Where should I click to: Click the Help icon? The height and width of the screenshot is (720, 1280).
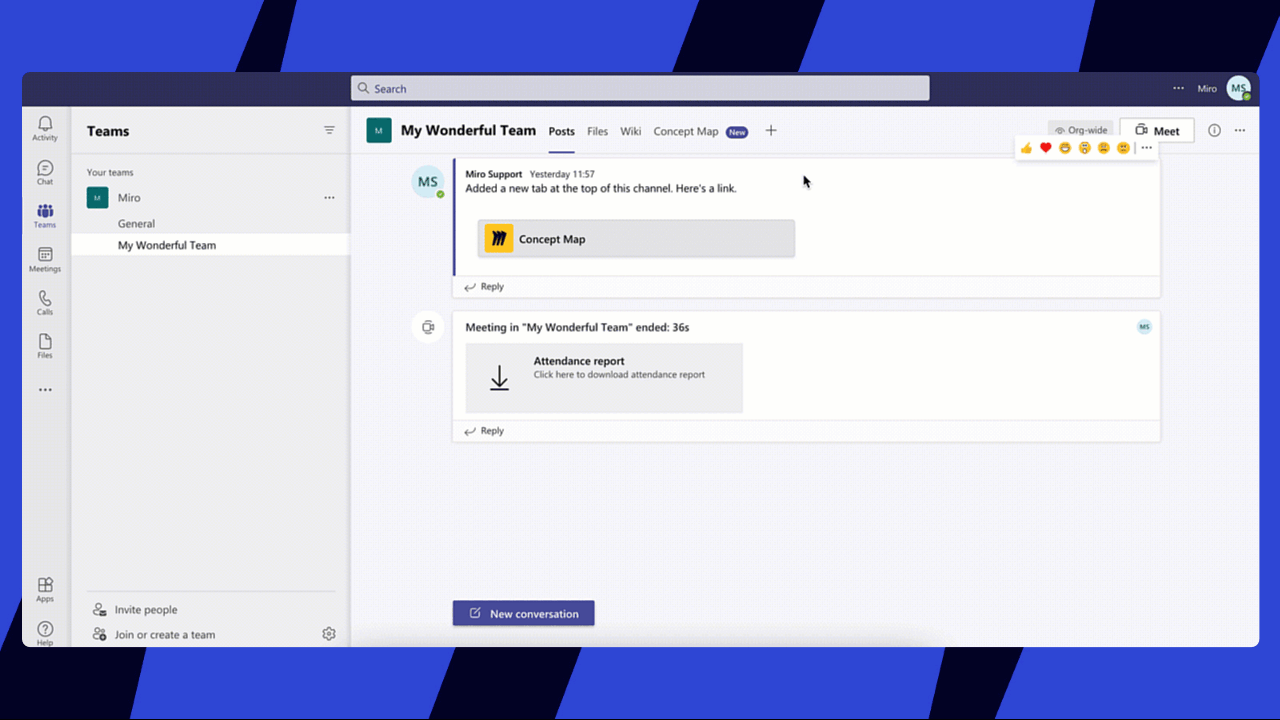click(45, 632)
